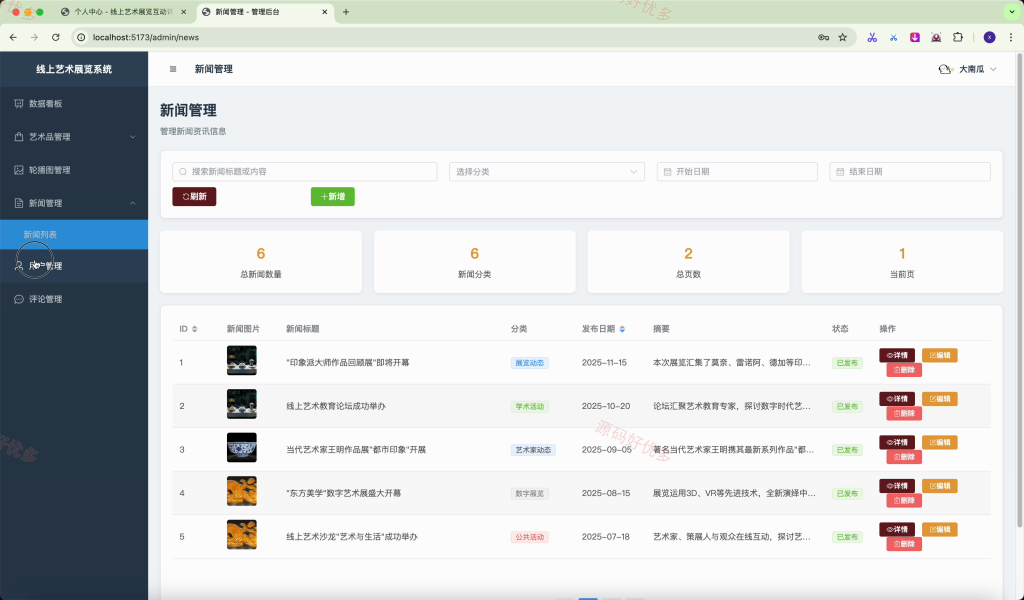Click the 展览动态 category tag
The height and width of the screenshot is (600, 1024).
point(530,363)
